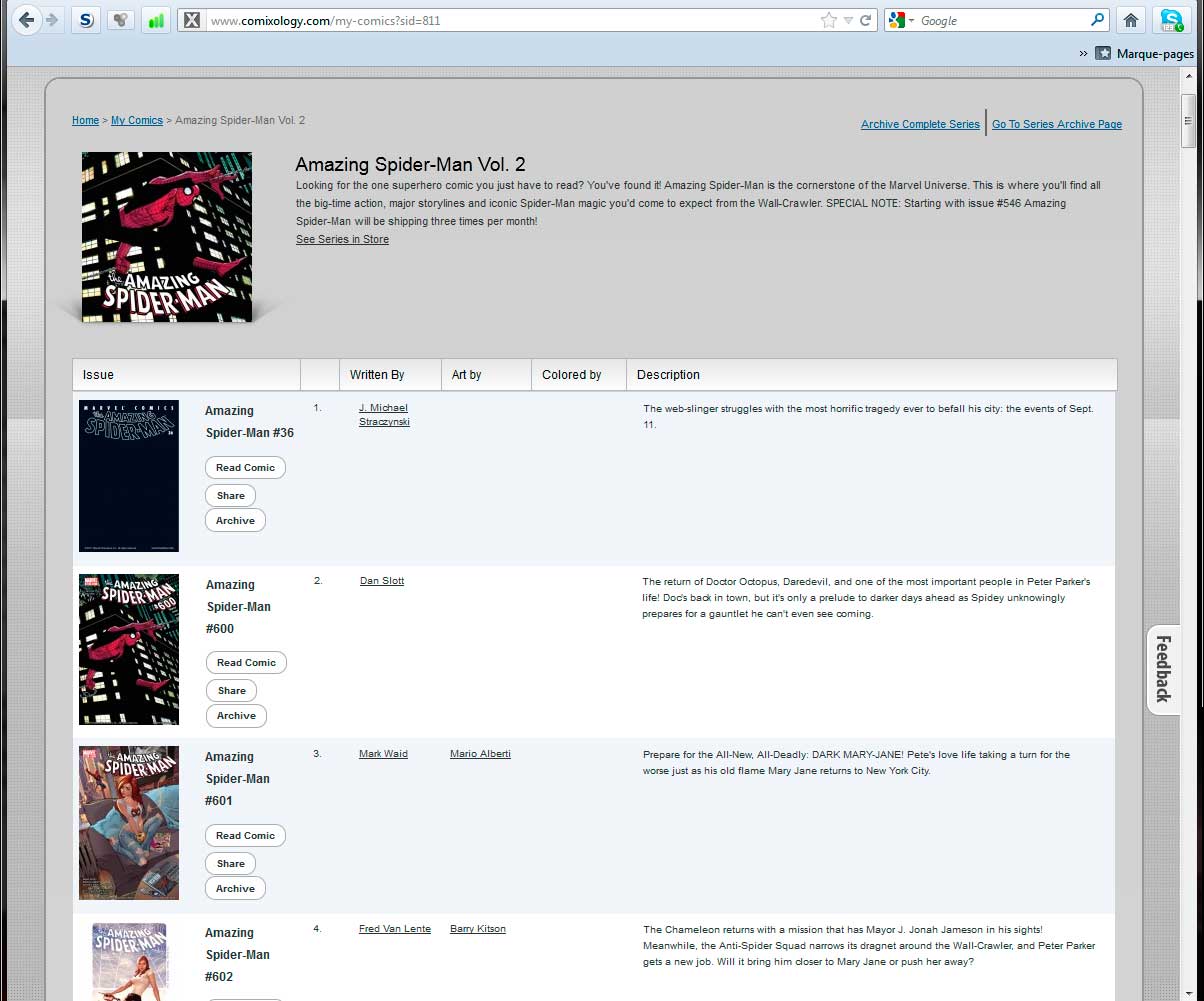Open Amazing Spider-Man #36 cover thumbnail
This screenshot has height=1001, width=1204.
pyautogui.click(x=129, y=476)
